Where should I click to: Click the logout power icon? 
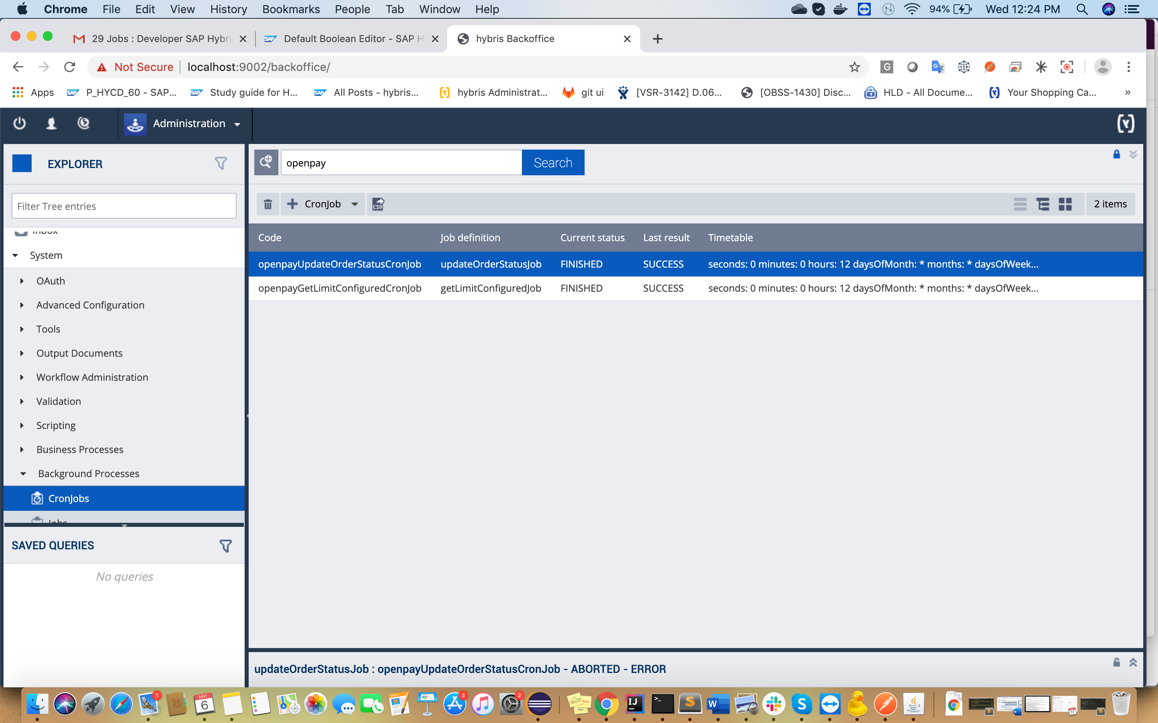19,124
